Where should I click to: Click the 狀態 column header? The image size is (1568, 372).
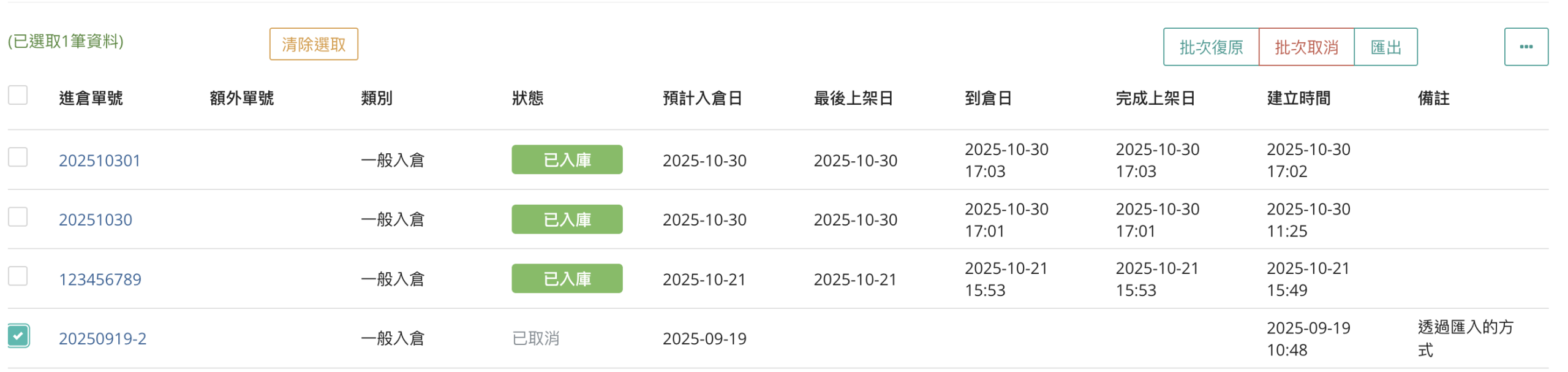tap(527, 98)
